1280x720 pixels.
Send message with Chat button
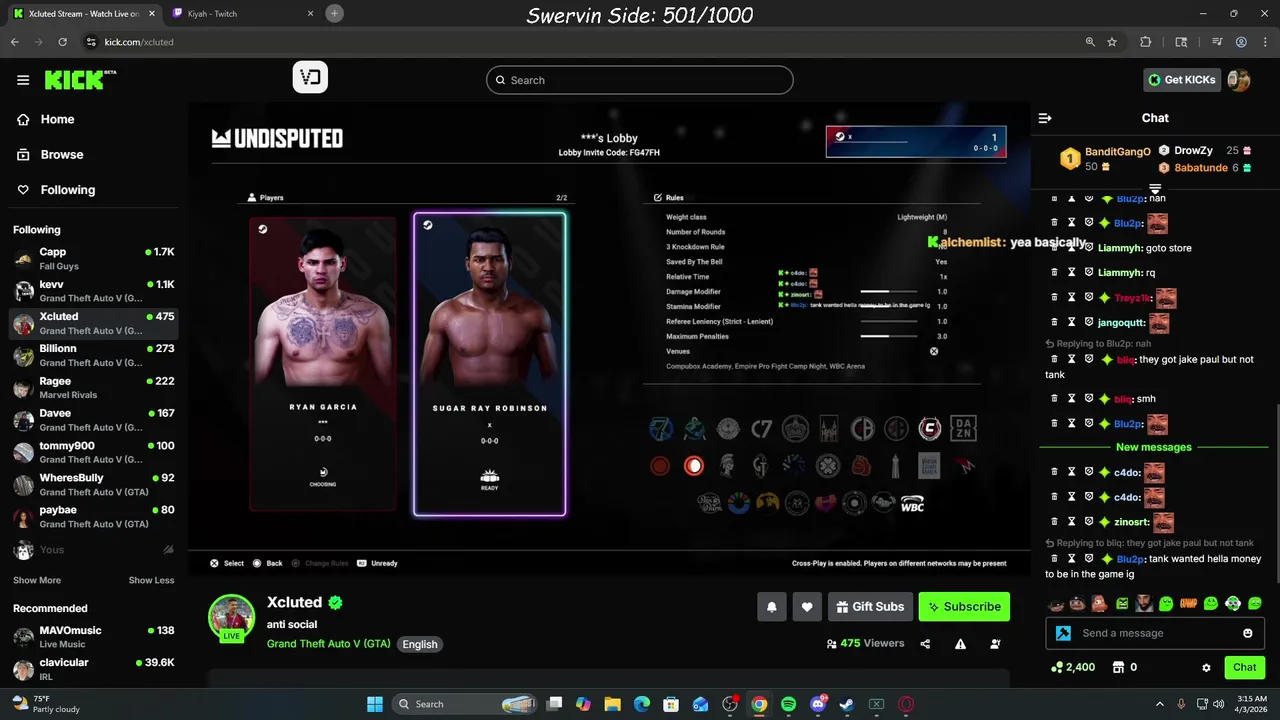pos(1244,667)
